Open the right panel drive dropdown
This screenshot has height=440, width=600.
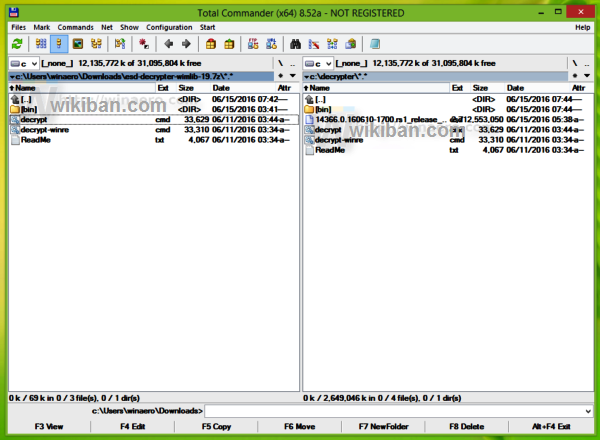[x=318, y=64]
